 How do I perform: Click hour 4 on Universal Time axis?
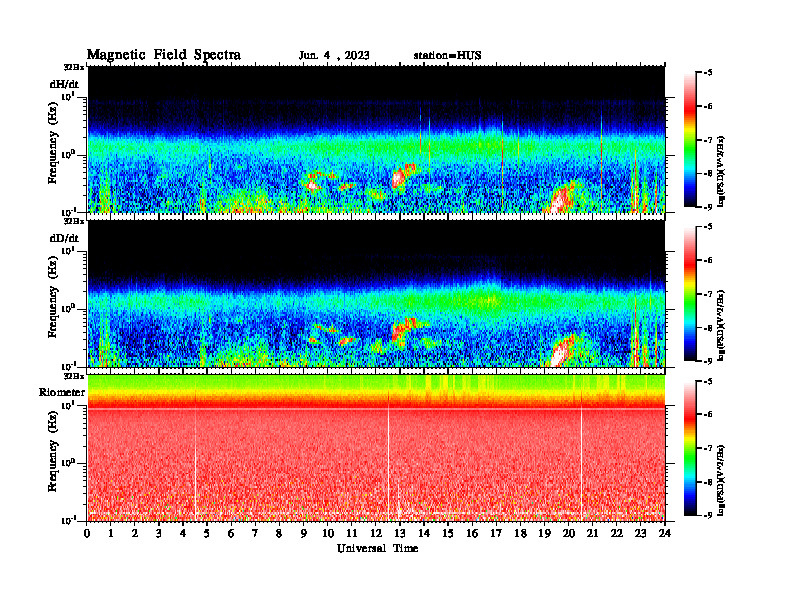184,534
